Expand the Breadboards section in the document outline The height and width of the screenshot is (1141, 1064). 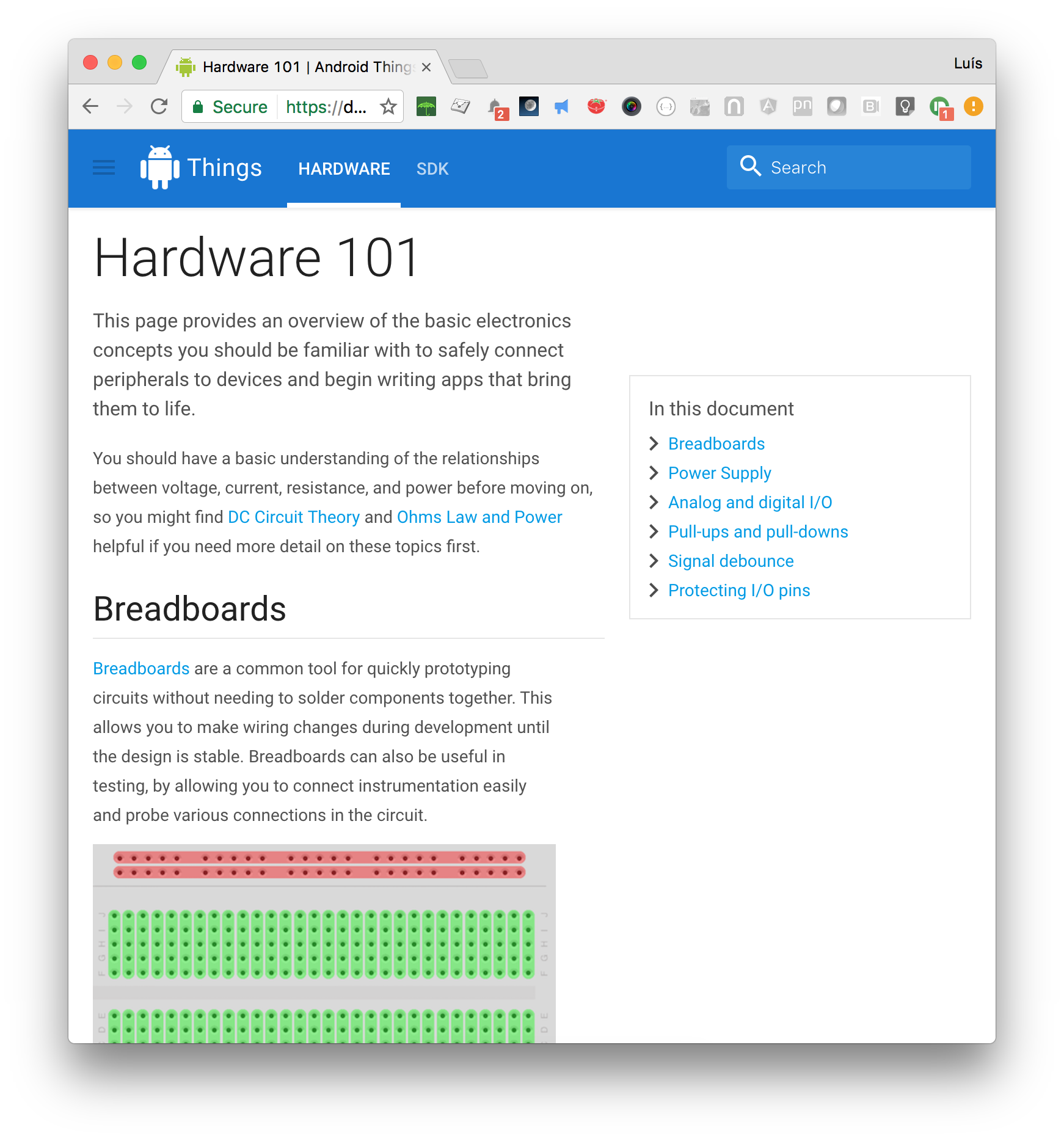(716, 443)
